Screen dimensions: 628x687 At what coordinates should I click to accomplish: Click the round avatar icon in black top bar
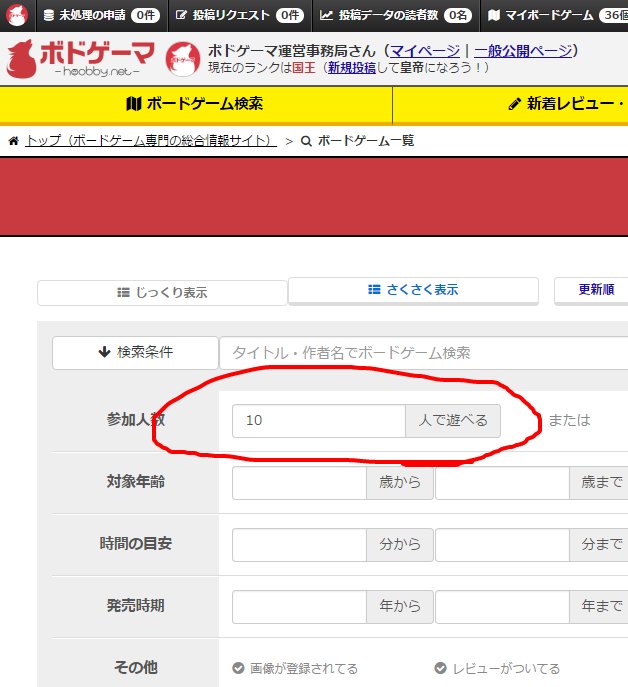(x=17, y=15)
